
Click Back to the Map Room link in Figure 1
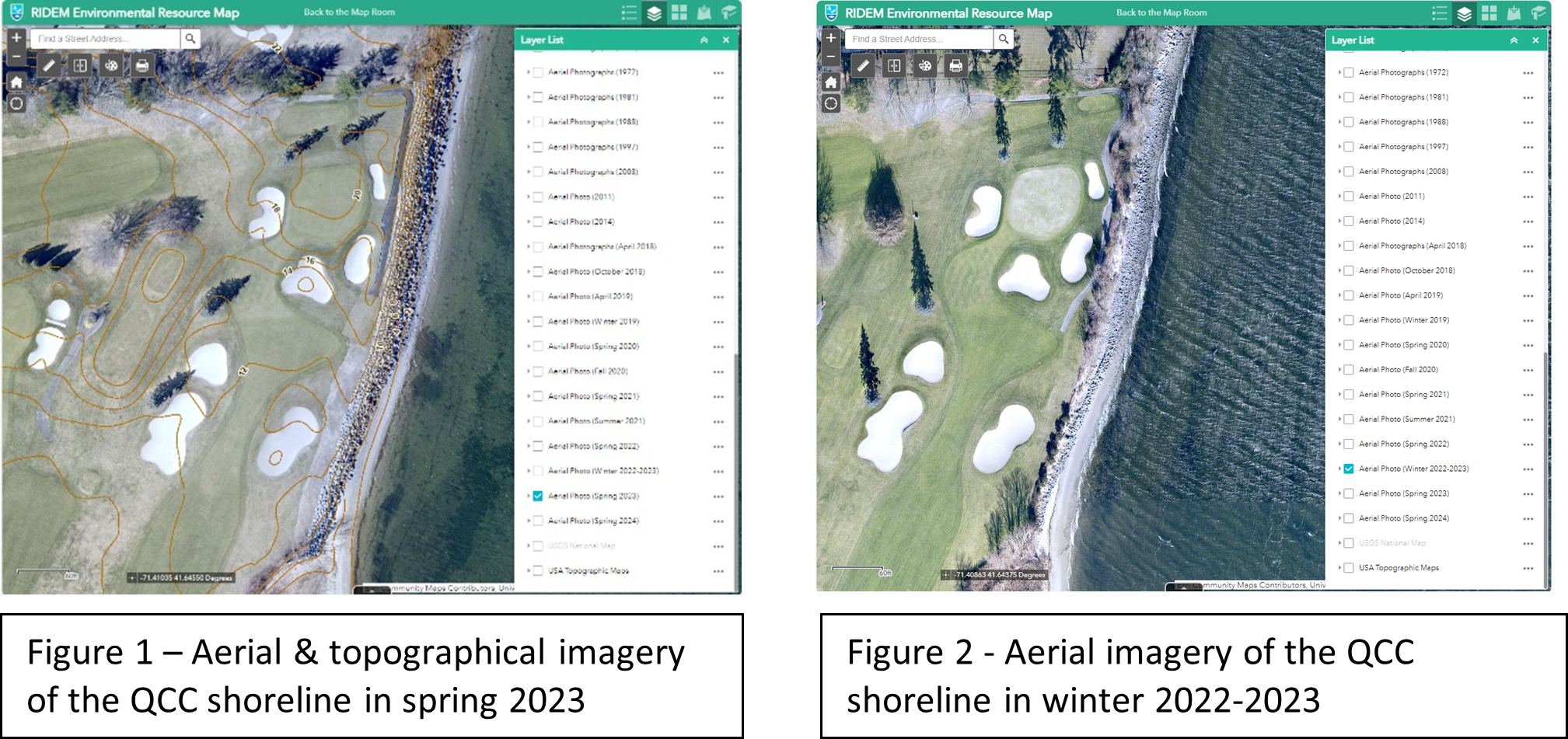point(349,12)
